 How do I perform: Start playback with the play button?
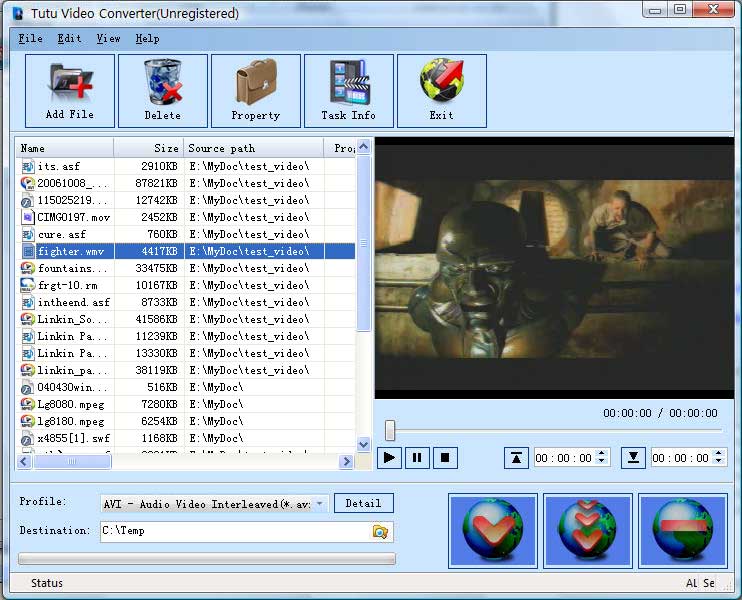389,458
